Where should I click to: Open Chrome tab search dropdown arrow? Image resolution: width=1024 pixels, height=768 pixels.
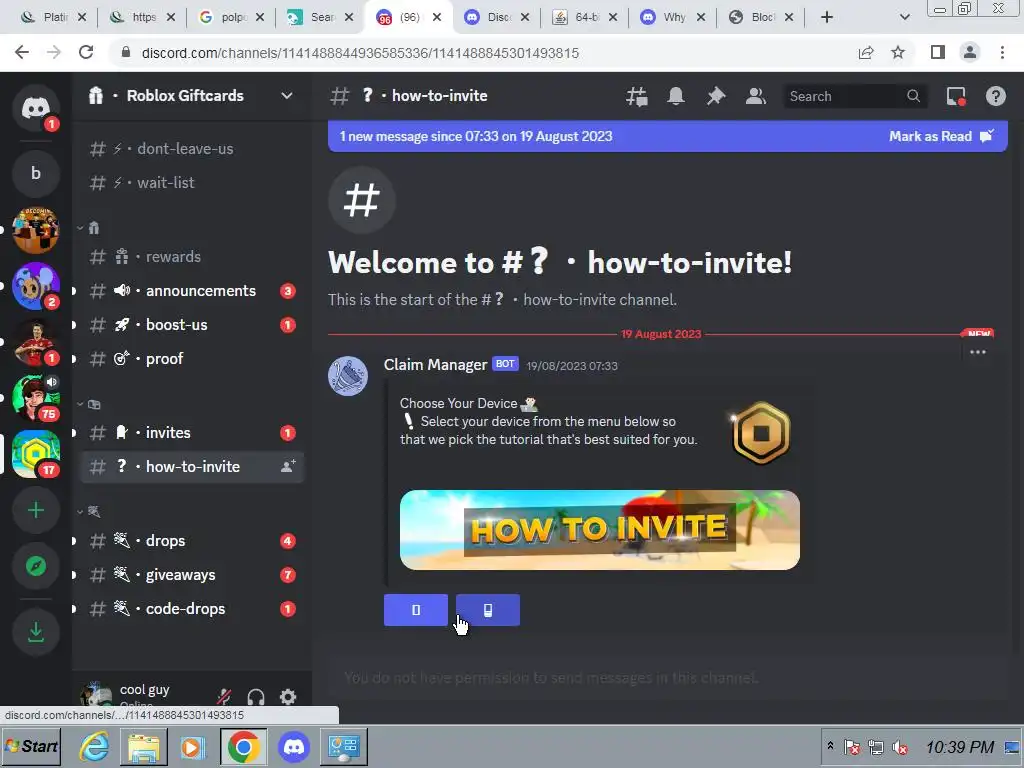904,18
